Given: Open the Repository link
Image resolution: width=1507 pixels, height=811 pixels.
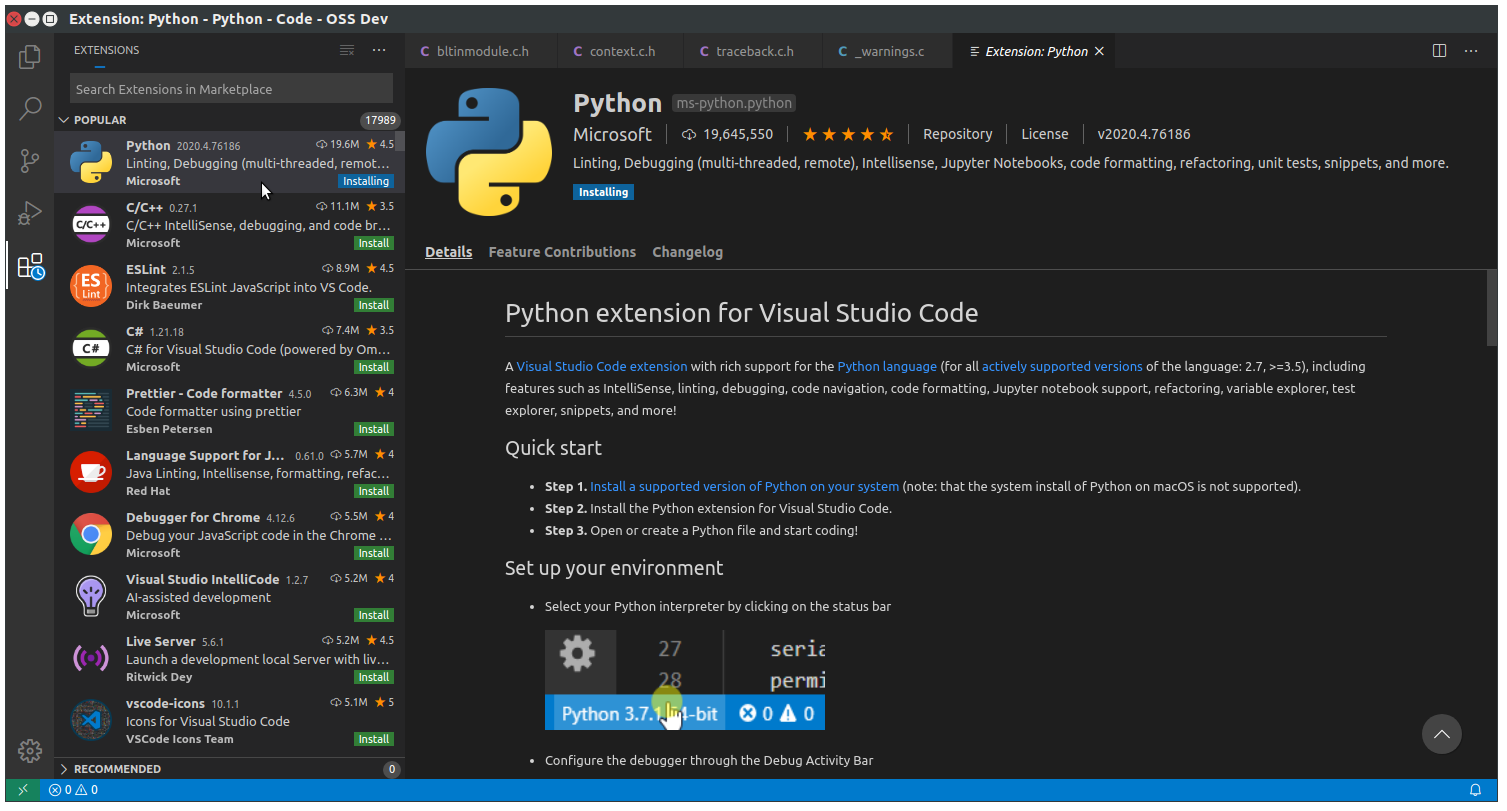Looking at the screenshot, I should pyautogui.click(x=957, y=134).
